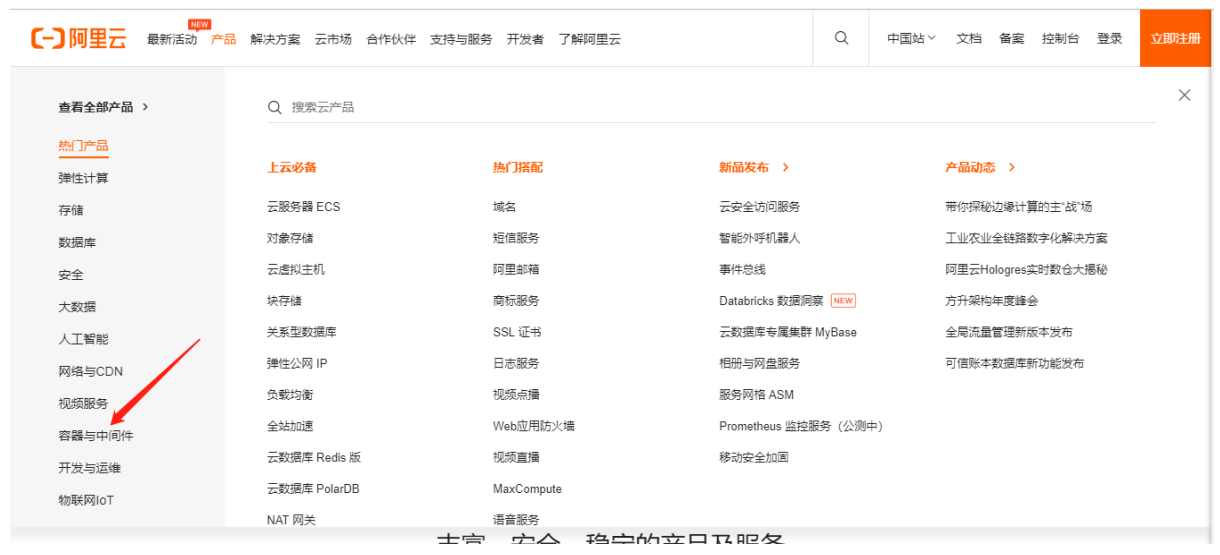The width and height of the screenshot is (1220, 555).
Task: Open the search magnifier icon in header
Action: [x=841, y=38]
